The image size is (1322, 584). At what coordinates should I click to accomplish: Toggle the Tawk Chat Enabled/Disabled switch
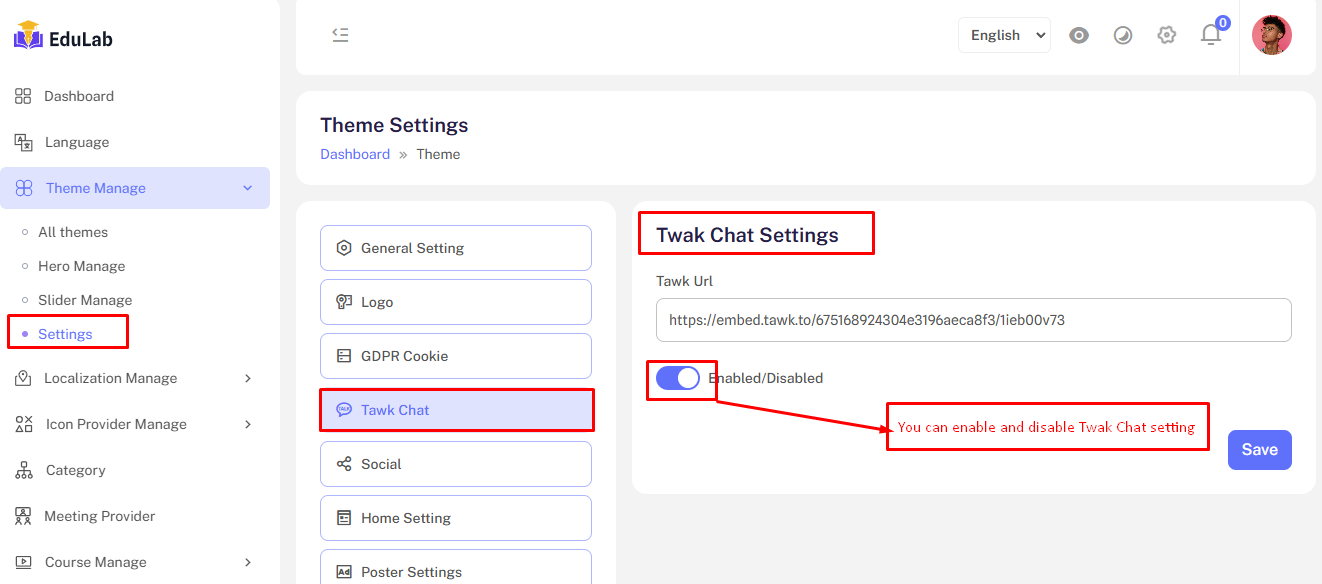[x=677, y=378]
